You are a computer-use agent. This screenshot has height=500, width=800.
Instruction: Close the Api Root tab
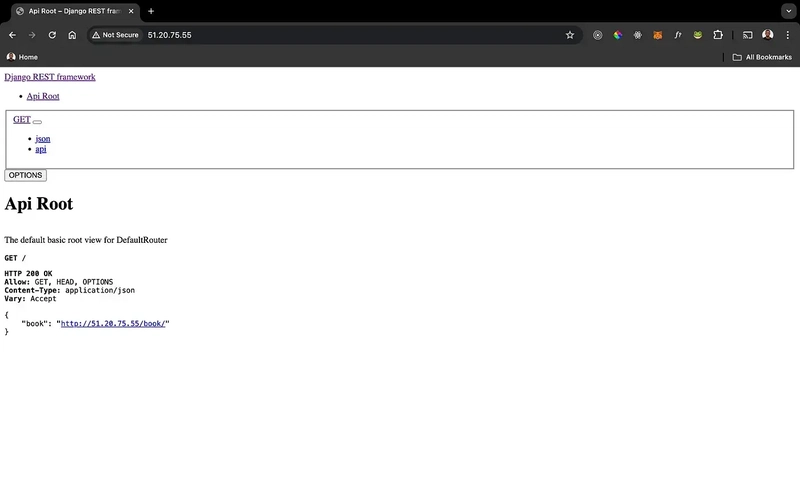(x=131, y=11)
